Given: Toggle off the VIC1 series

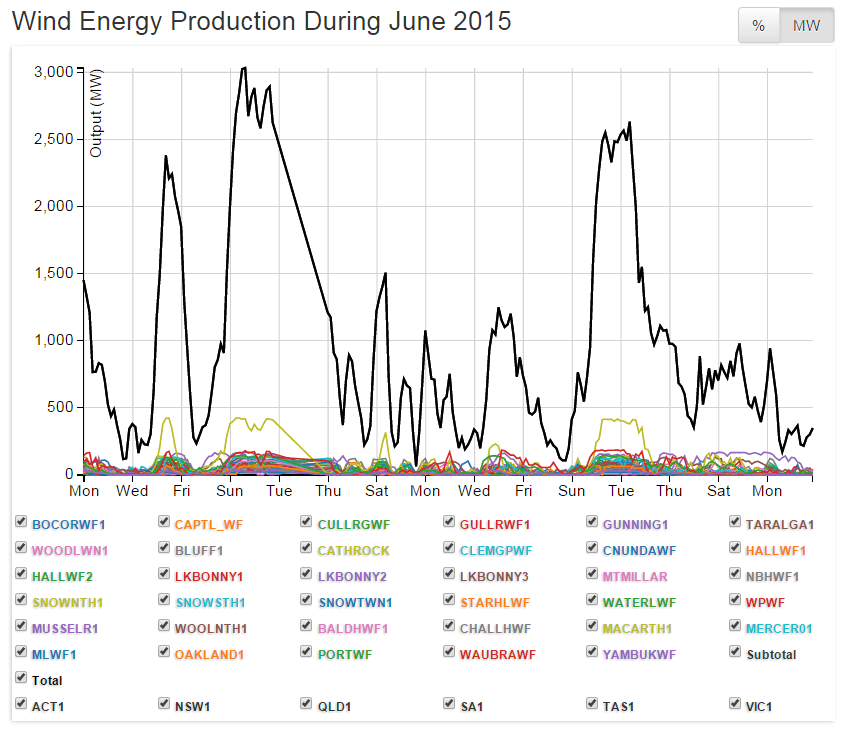Looking at the screenshot, I should [735, 703].
